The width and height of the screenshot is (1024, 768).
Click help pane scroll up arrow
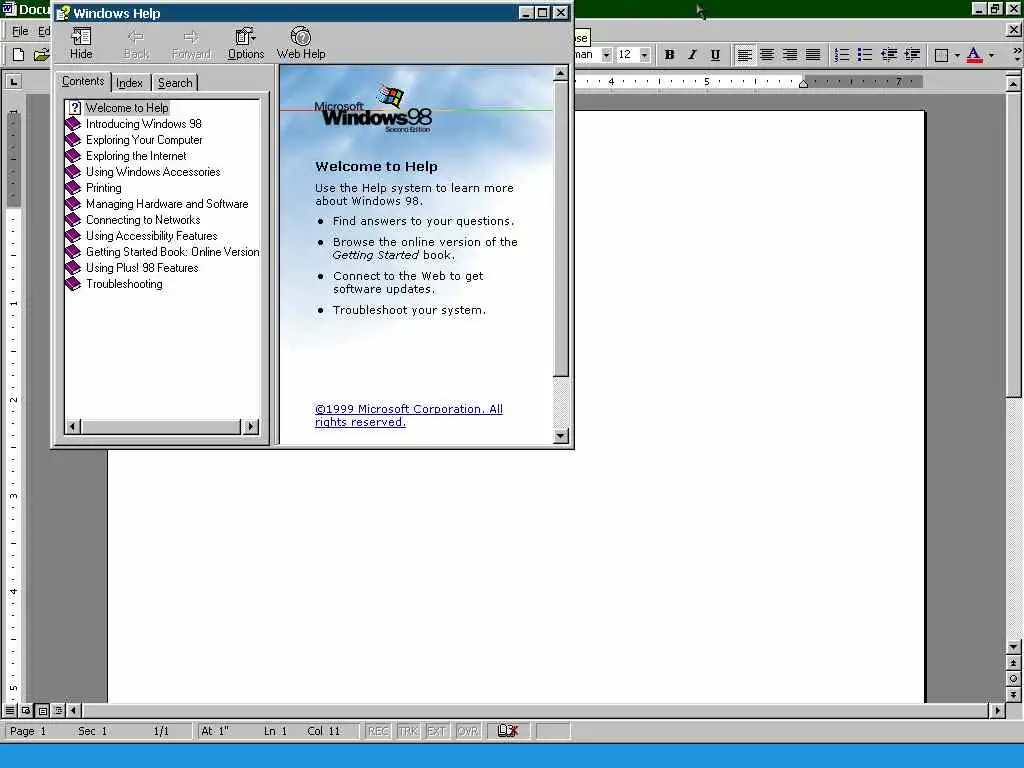point(560,73)
